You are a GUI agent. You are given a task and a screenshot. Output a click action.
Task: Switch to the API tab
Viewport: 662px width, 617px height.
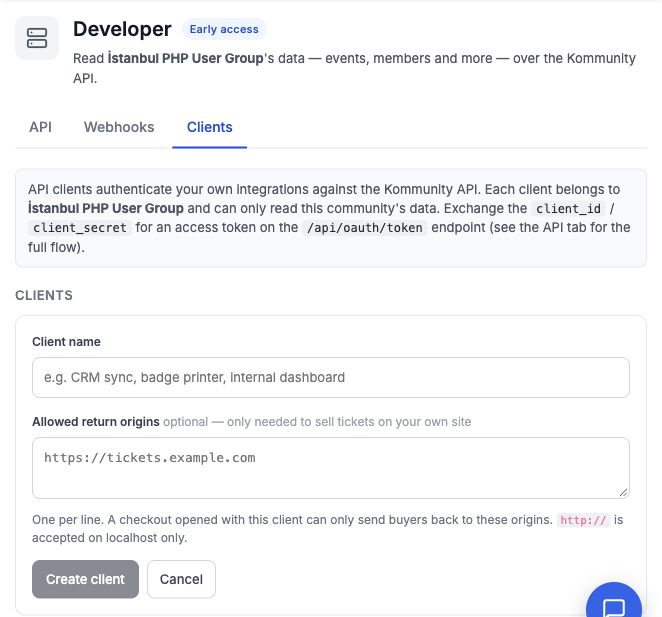coord(41,127)
